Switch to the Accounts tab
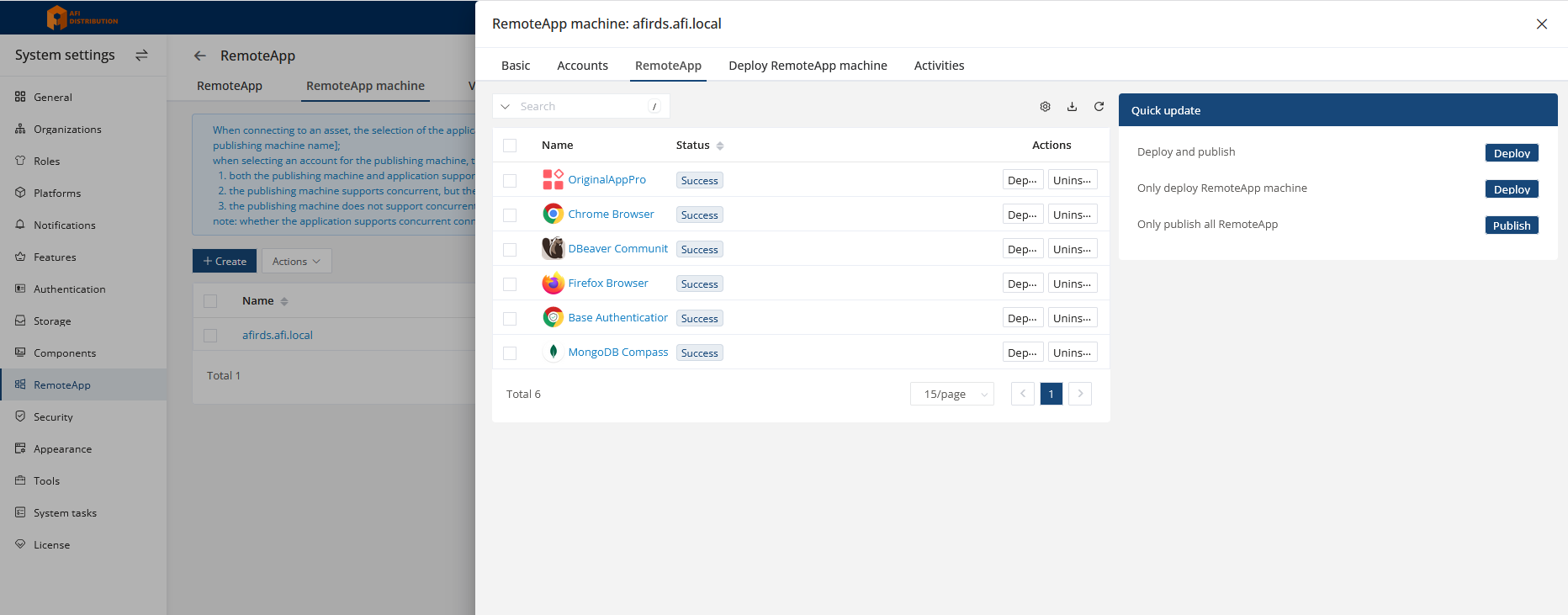 pos(582,66)
